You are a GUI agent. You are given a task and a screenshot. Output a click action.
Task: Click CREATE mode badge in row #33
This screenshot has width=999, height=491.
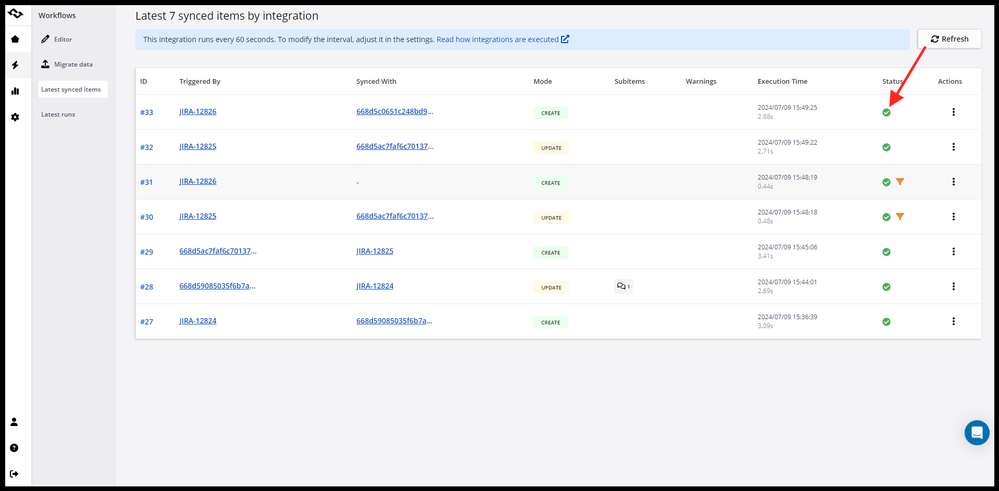pos(550,113)
